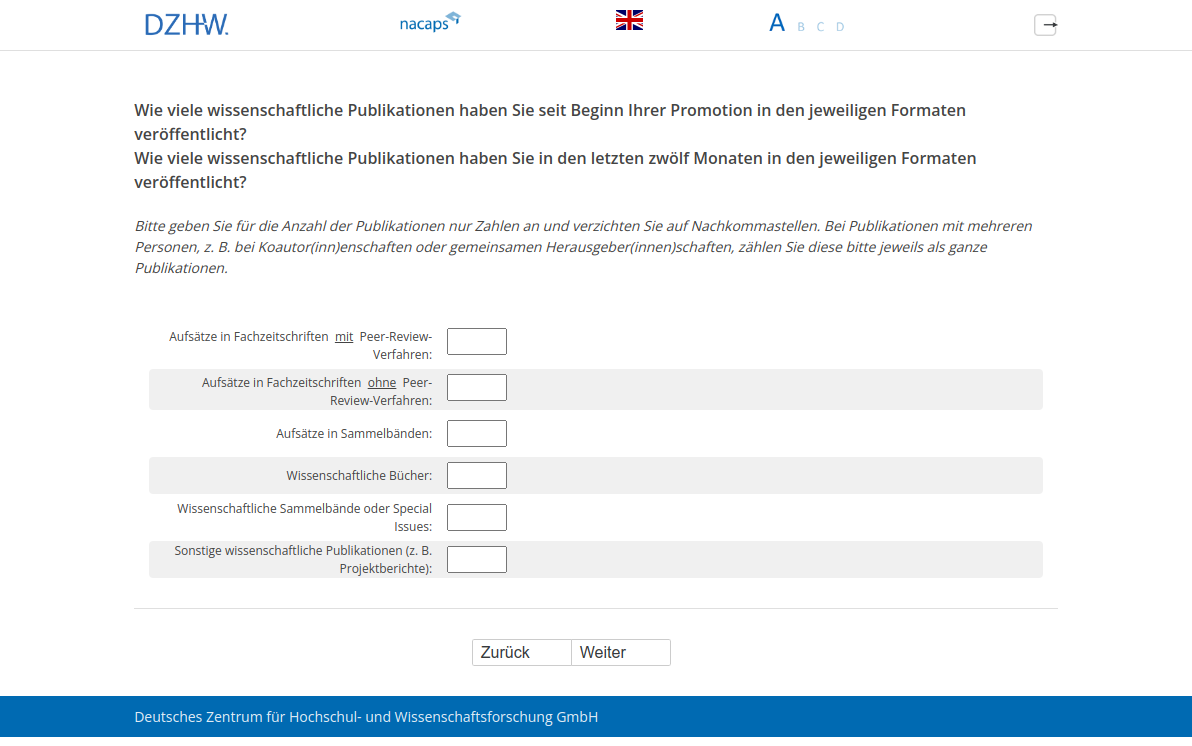Image resolution: width=1192 pixels, height=746 pixels.
Task: Click the Aufsätze in Sammelbänden label text
Action: click(354, 434)
